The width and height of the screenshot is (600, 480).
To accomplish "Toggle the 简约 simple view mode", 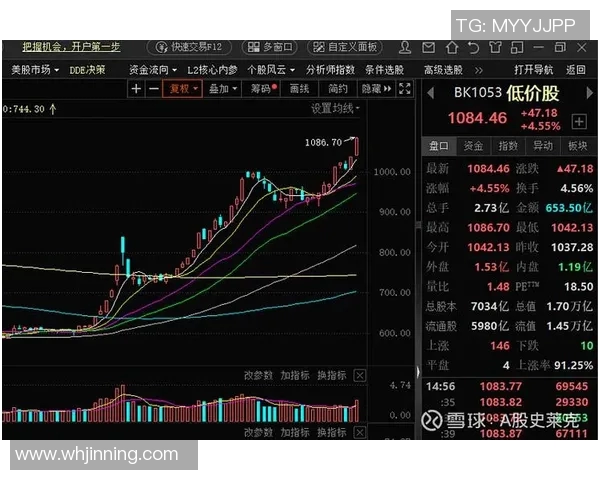I will click(335, 89).
